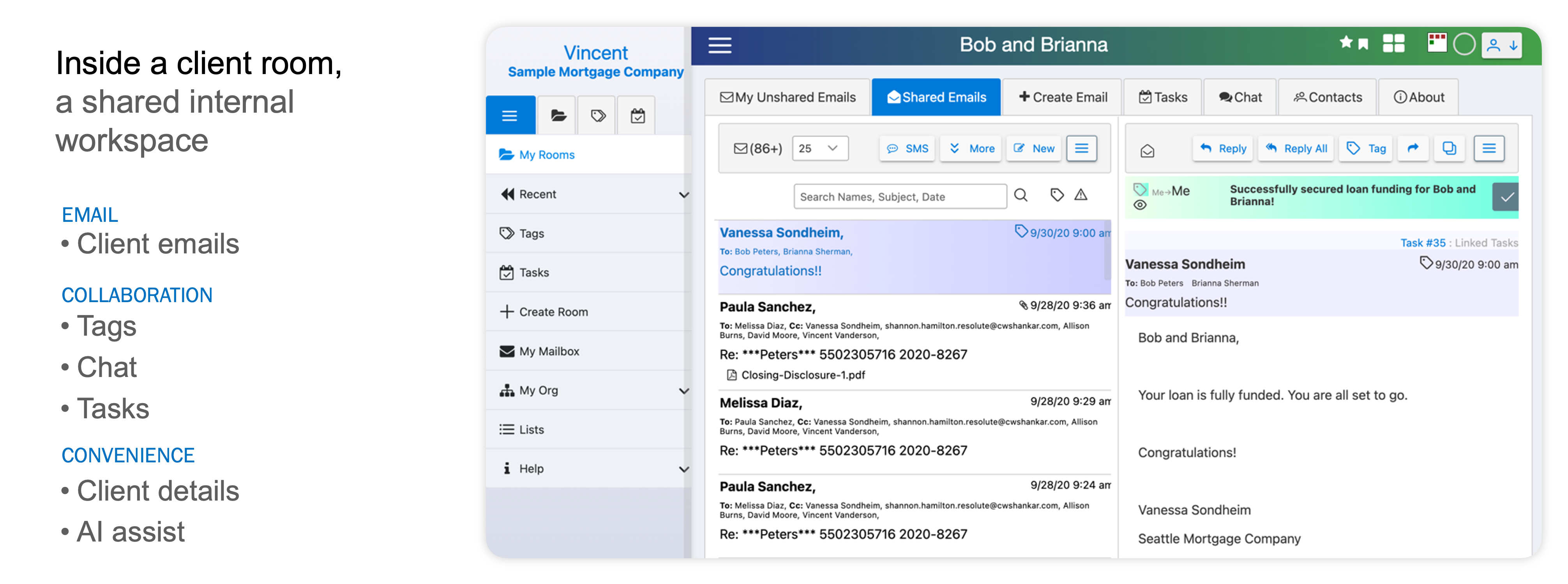Image resolution: width=1568 pixels, height=584 pixels.
Task: Open Tasks in the sidebar
Action: [x=589, y=273]
